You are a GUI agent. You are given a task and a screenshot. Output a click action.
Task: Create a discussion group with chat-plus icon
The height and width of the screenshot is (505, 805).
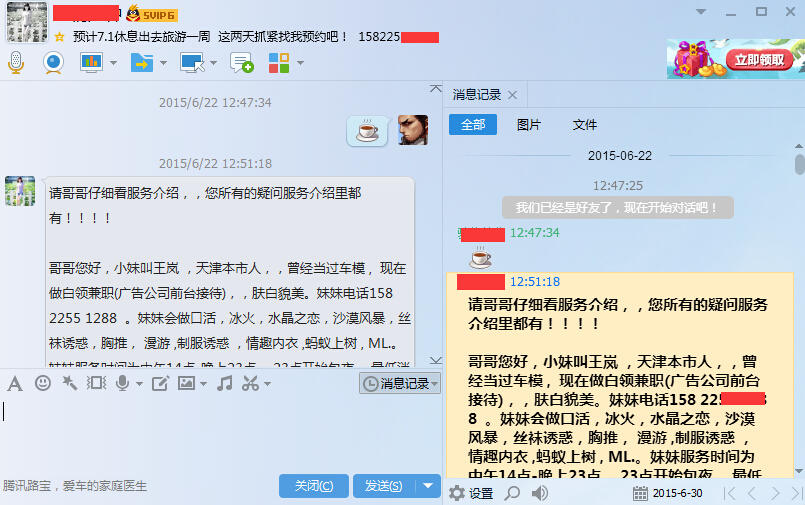(242, 63)
